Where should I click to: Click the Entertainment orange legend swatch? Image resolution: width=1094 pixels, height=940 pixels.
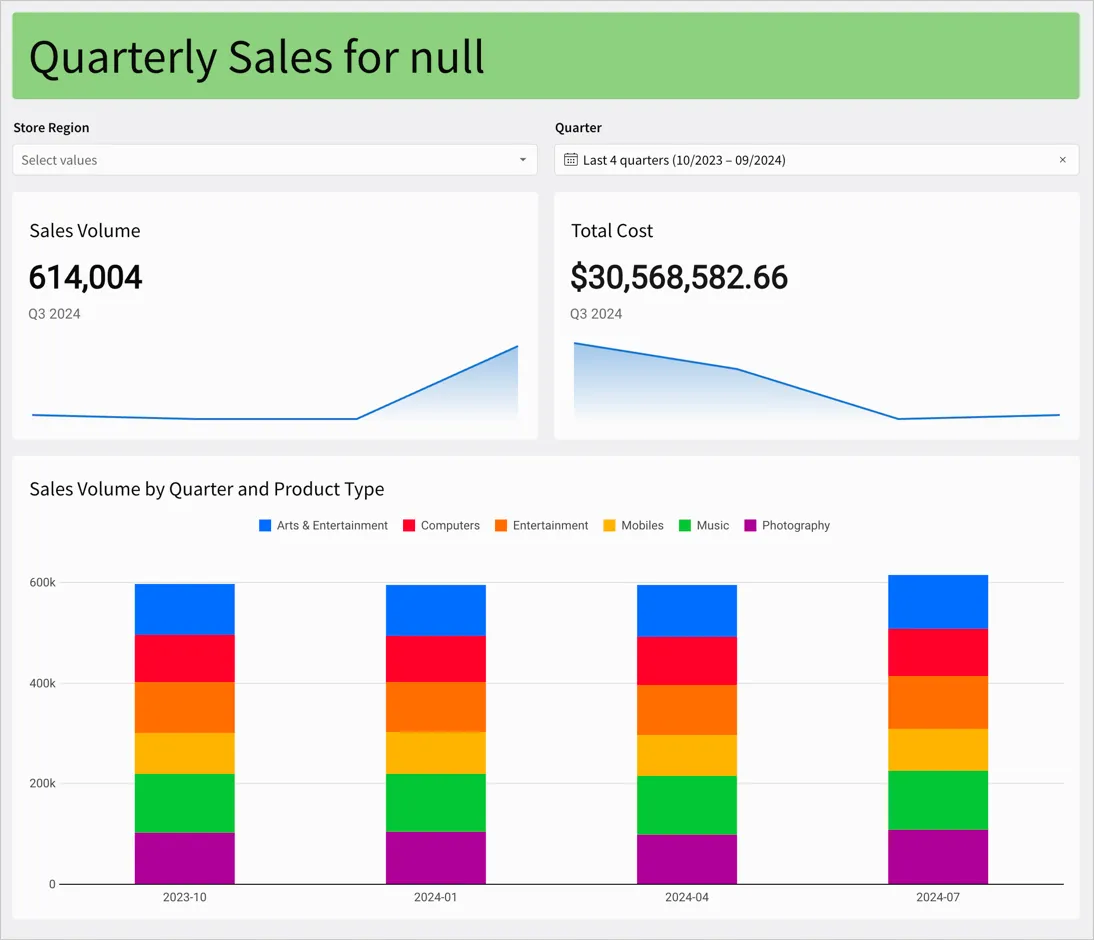tap(501, 525)
